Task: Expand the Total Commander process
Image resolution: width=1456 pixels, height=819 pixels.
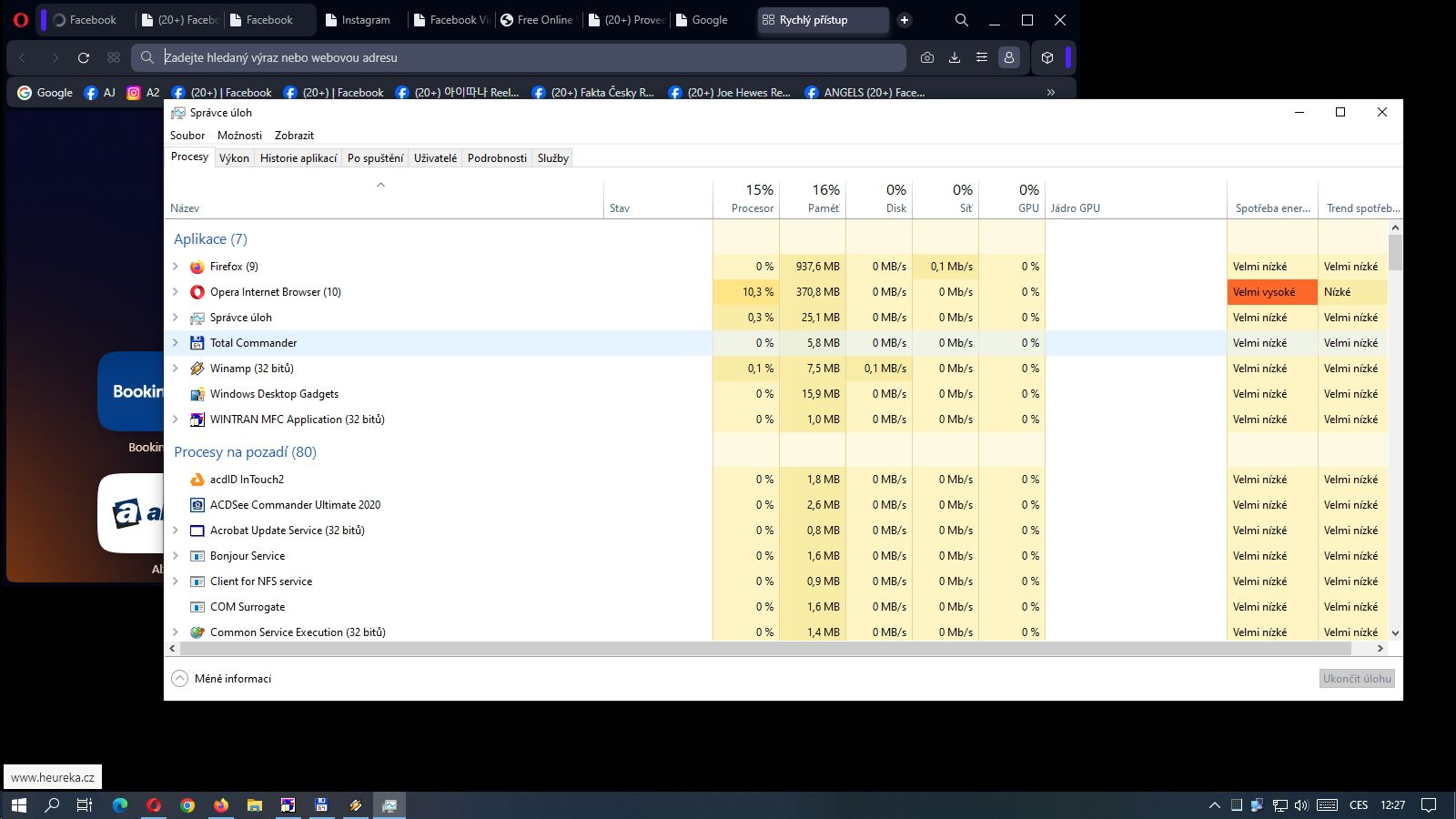Action: point(176,343)
